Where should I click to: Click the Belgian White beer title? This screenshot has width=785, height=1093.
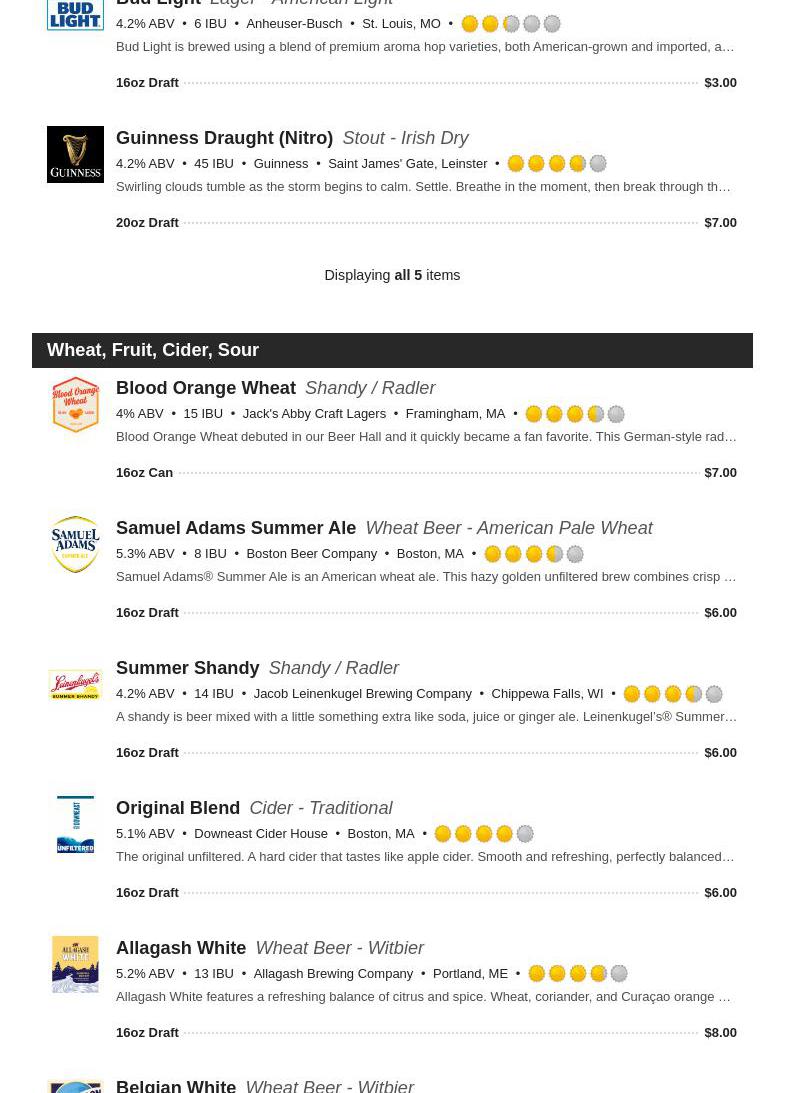176,1085
